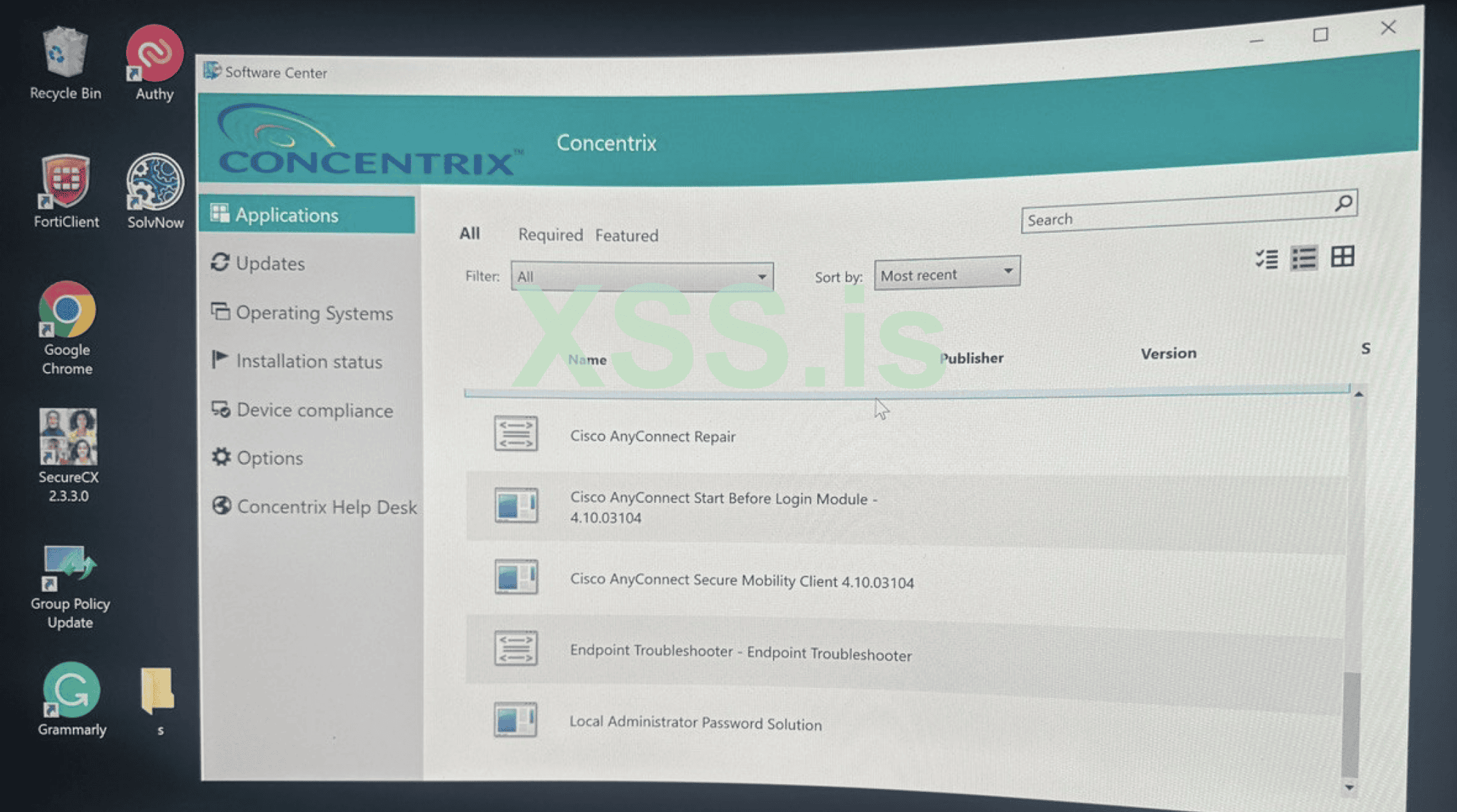Switch to tile grid view icon
Viewport: 1457px width, 812px height.
coord(1342,257)
